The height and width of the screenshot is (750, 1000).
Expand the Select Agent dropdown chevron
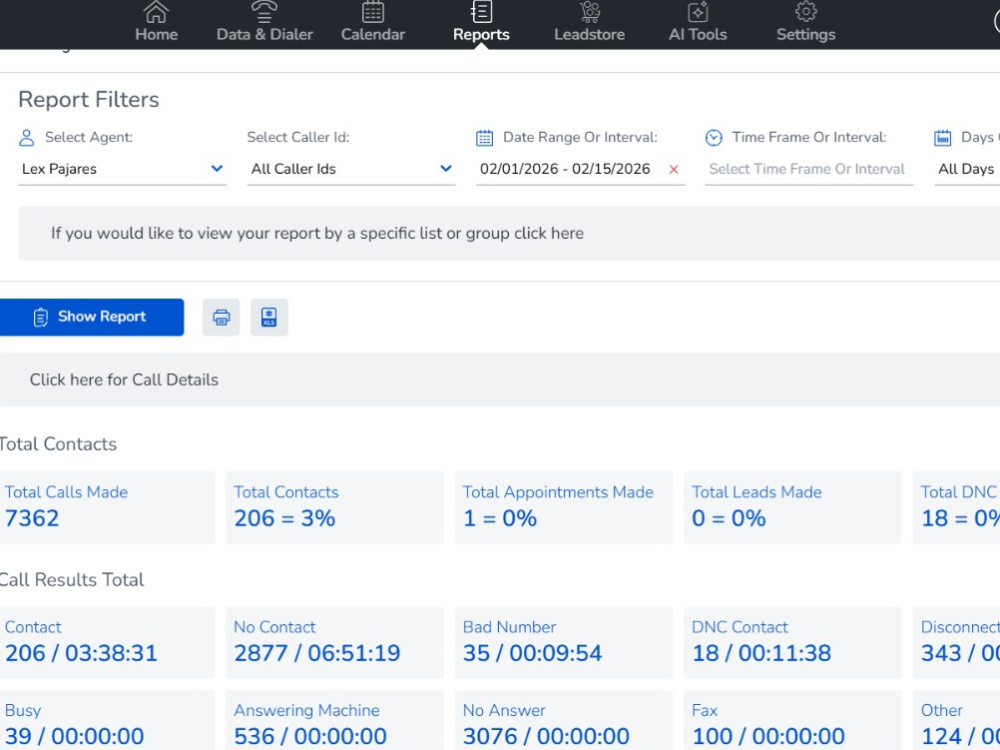pos(217,168)
